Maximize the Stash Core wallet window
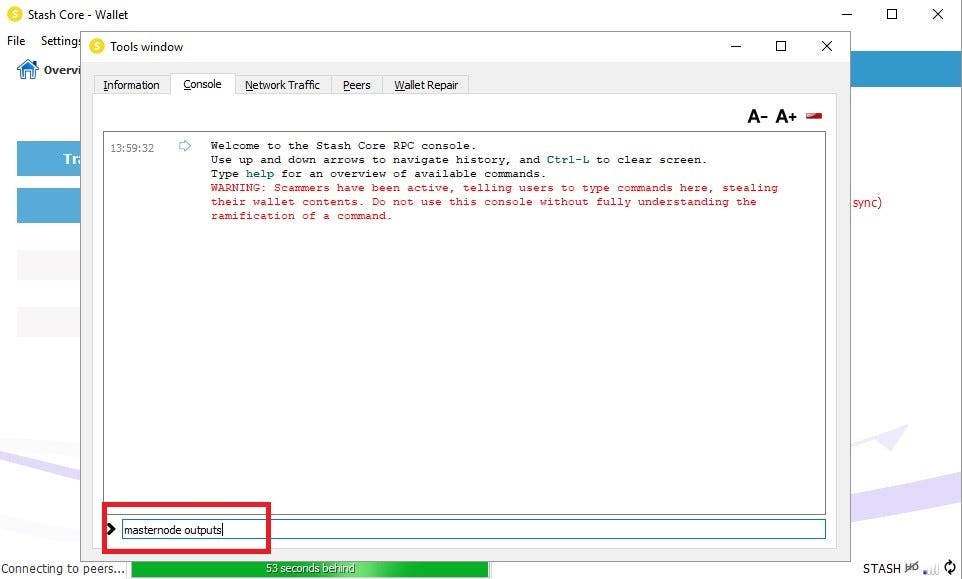 (892, 14)
